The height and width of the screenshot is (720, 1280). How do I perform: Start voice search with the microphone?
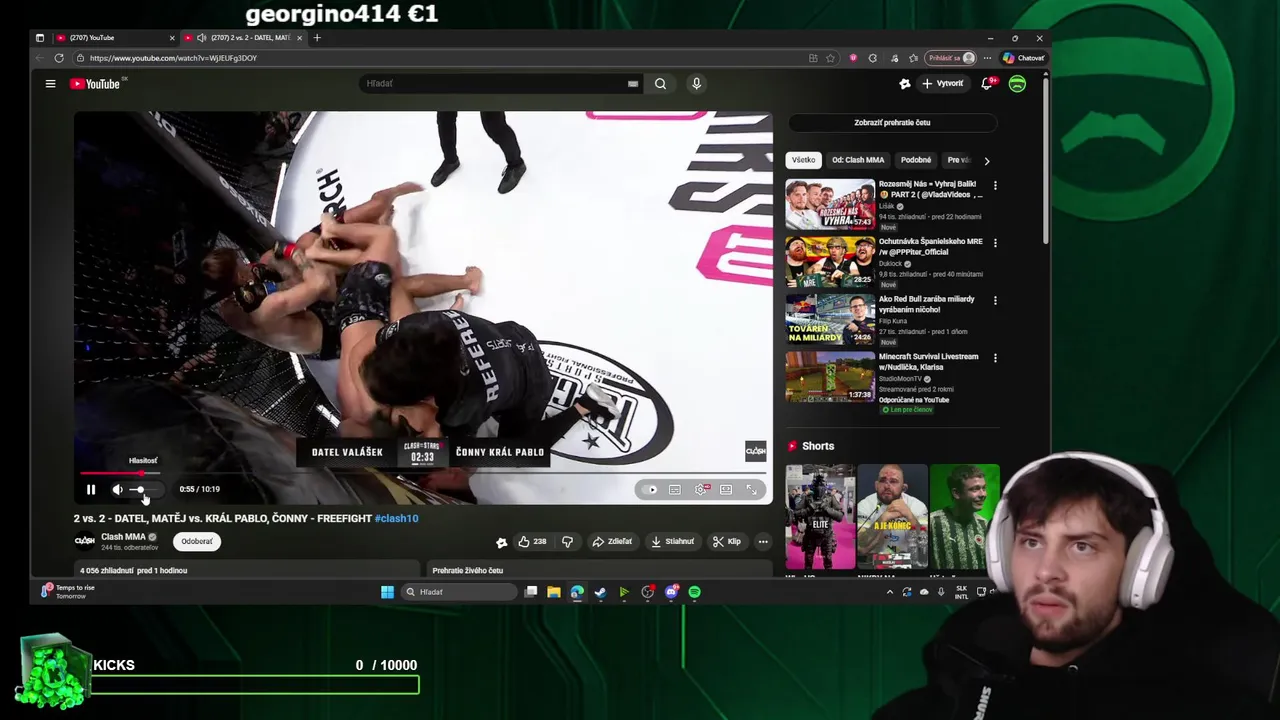click(696, 84)
